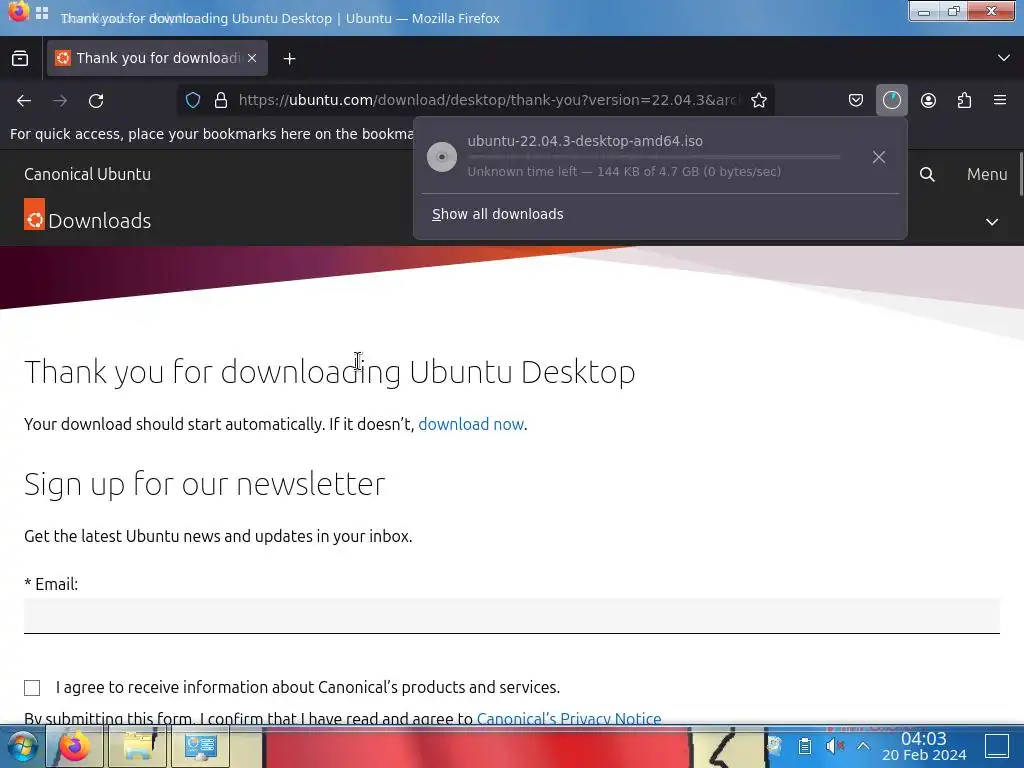Click the grid icon in title bar
The height and width of the screenshot is (768, 1024).
pyautogui.click(x=42, y=12)
